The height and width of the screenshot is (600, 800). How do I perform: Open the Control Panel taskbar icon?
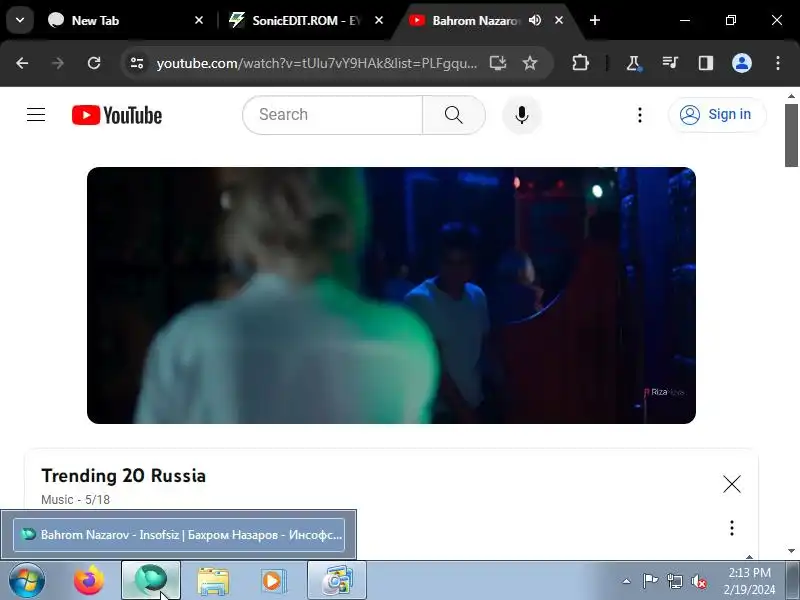pyautogui.click(x=337, y=581)
